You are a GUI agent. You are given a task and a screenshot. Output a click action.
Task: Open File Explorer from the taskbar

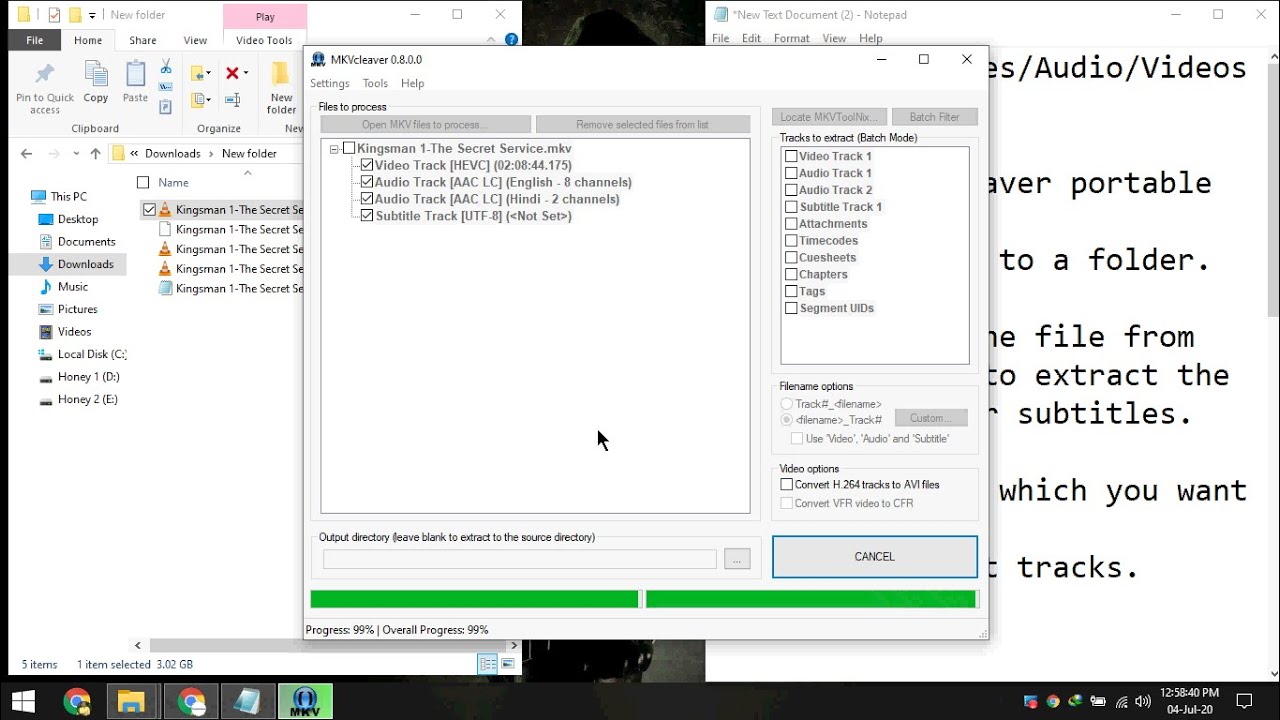pyautogui.click(x=131, y=701)
